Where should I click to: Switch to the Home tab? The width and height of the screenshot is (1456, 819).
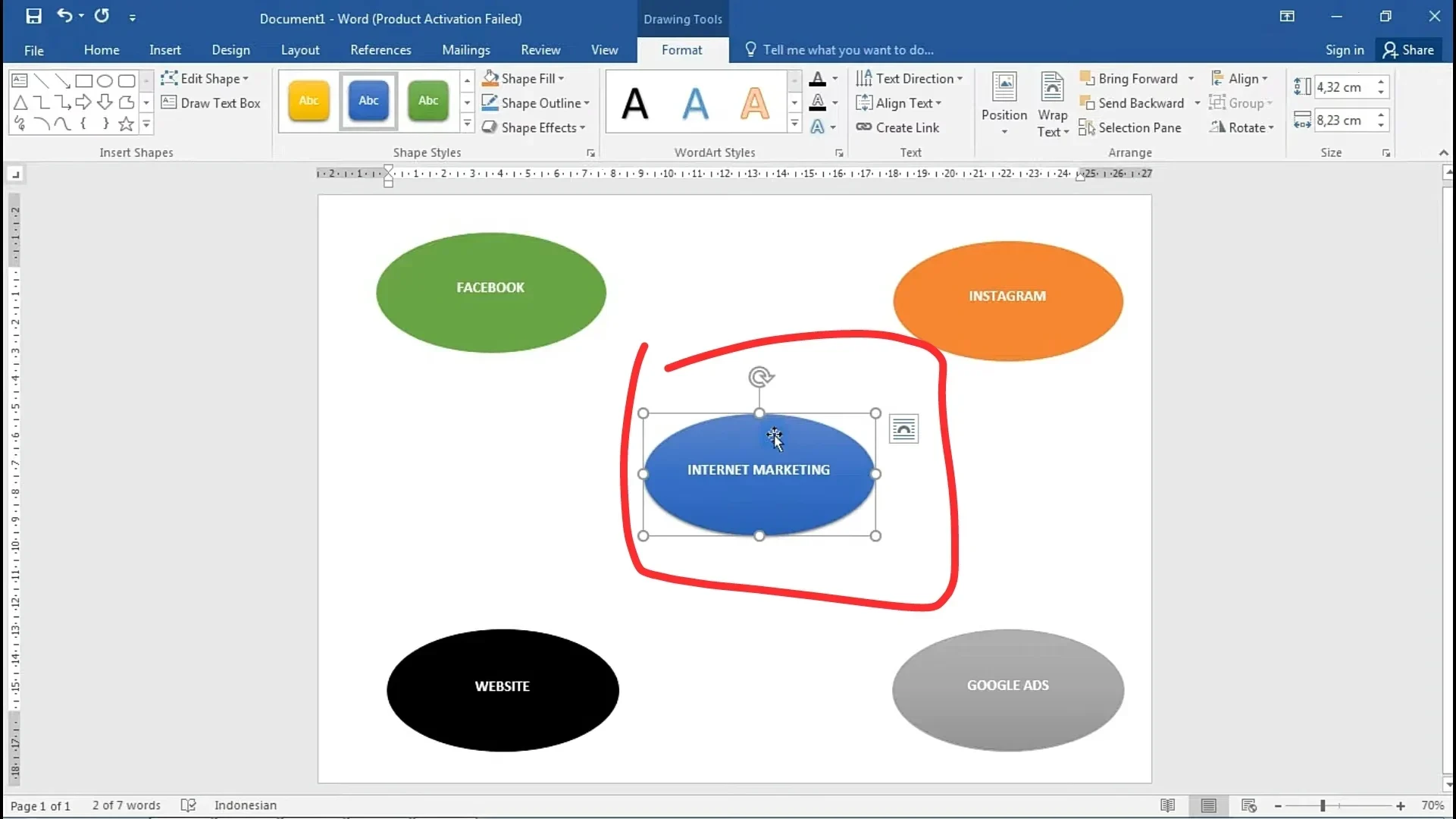coord(102,50)
